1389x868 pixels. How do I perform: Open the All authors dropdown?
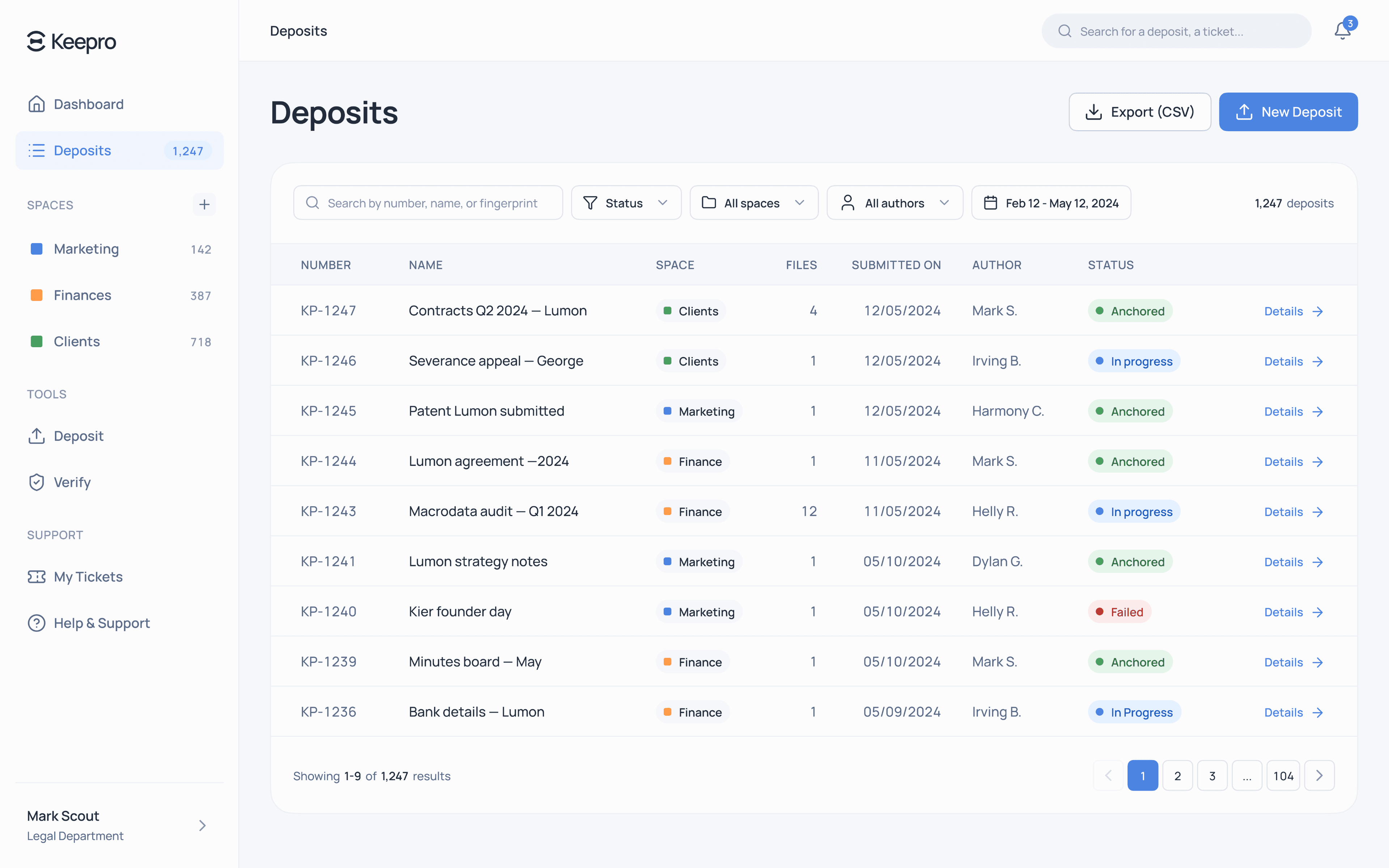[895, 203]
